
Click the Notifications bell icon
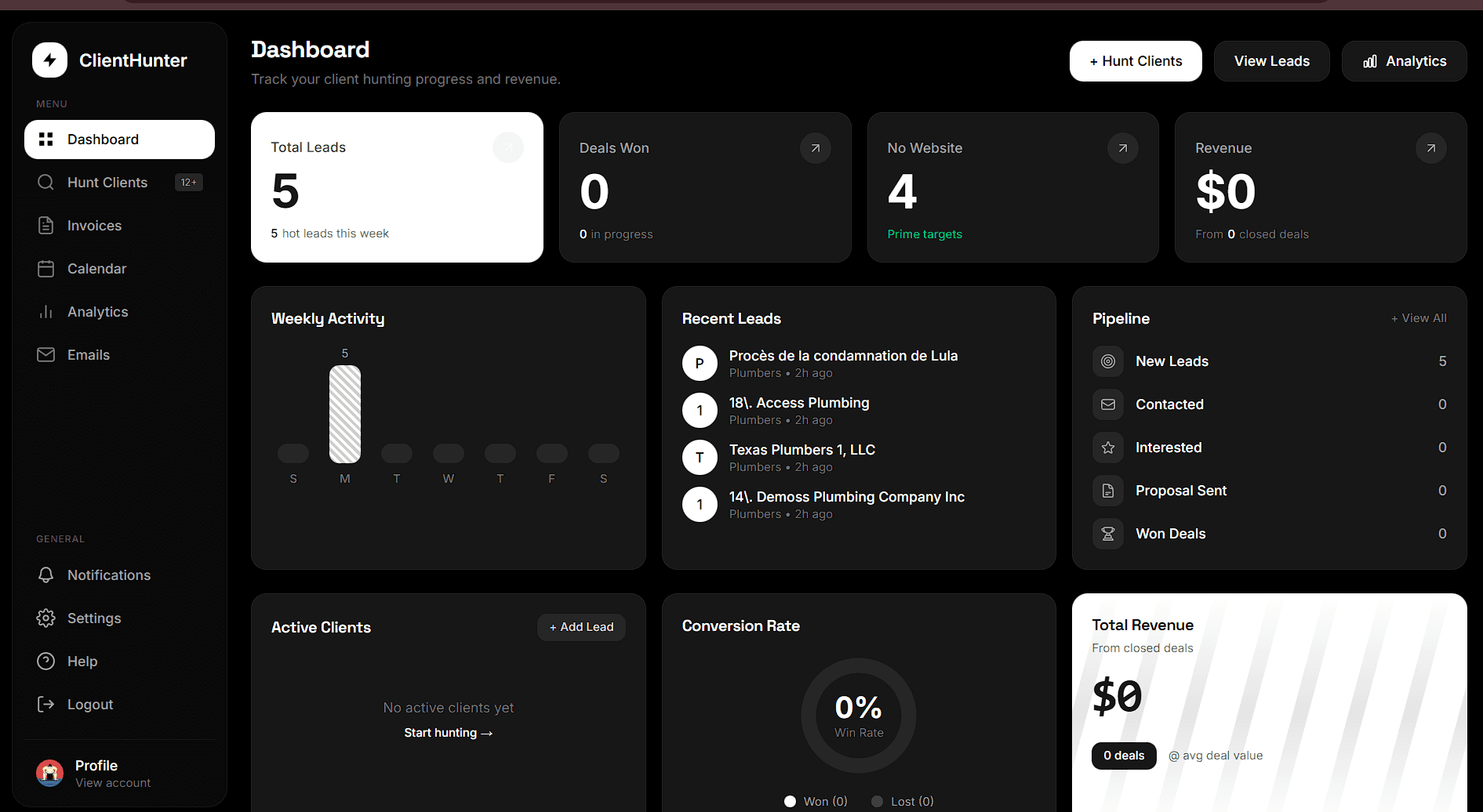click(x=46, y=575)
